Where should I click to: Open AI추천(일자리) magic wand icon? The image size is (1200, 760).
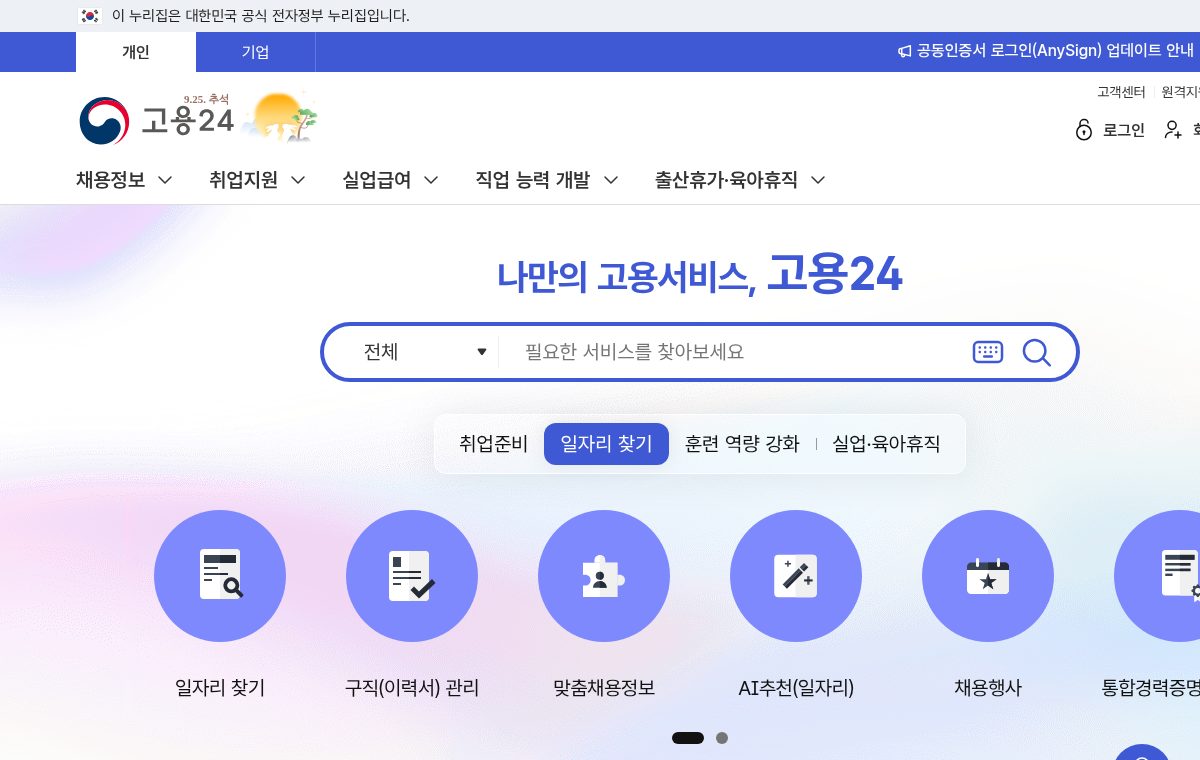click(x=796, y=576)
